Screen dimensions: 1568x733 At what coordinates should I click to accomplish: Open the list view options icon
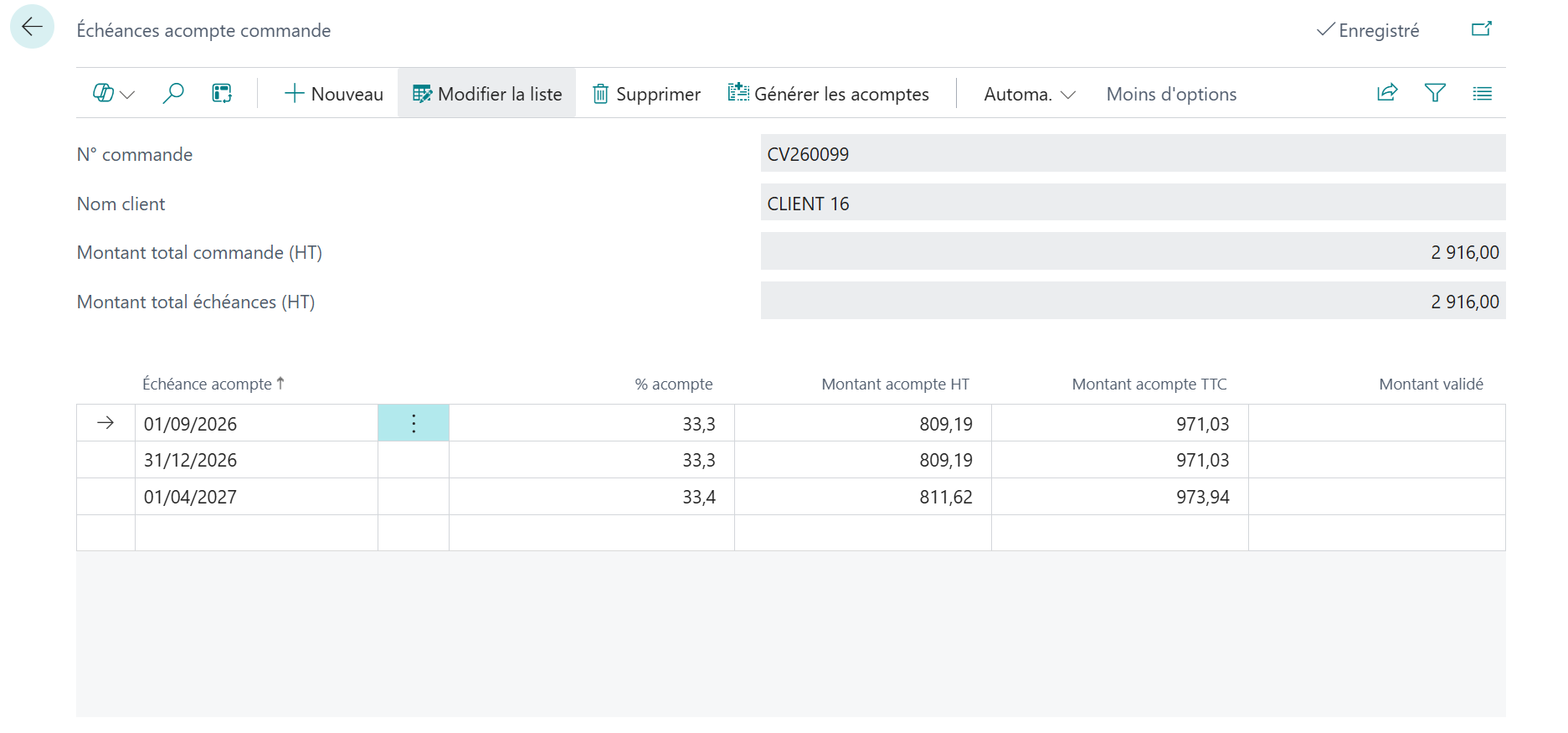tap(1482, 93)
